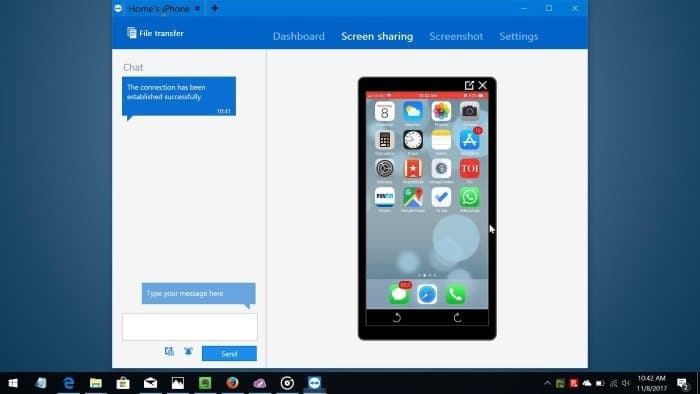Send the chat message
Screen dimensions: 700x394
point(229,353)
